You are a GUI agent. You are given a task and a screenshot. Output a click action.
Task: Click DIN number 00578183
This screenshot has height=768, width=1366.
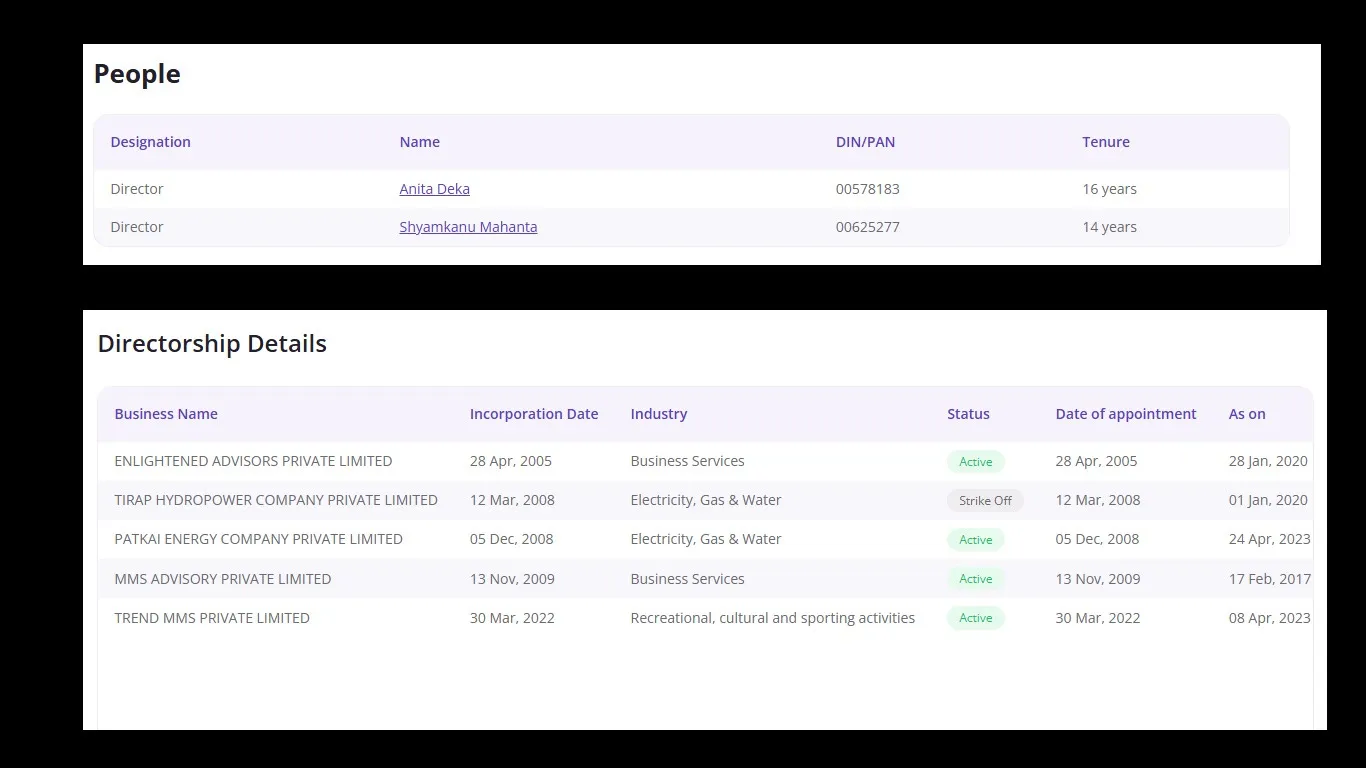(867, 189)
